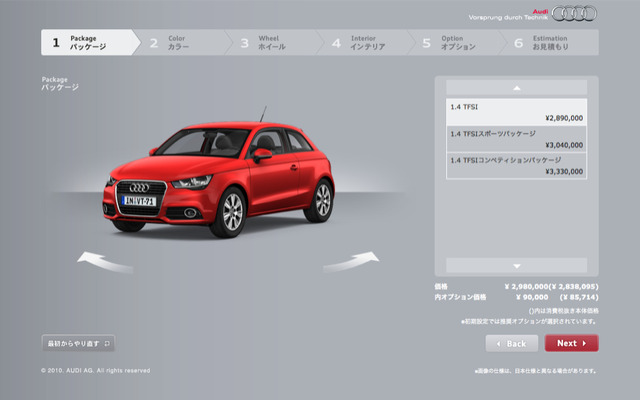640x400 pixels.
Task: Click the Audi four-rings logo
Action: pos(574,13)
